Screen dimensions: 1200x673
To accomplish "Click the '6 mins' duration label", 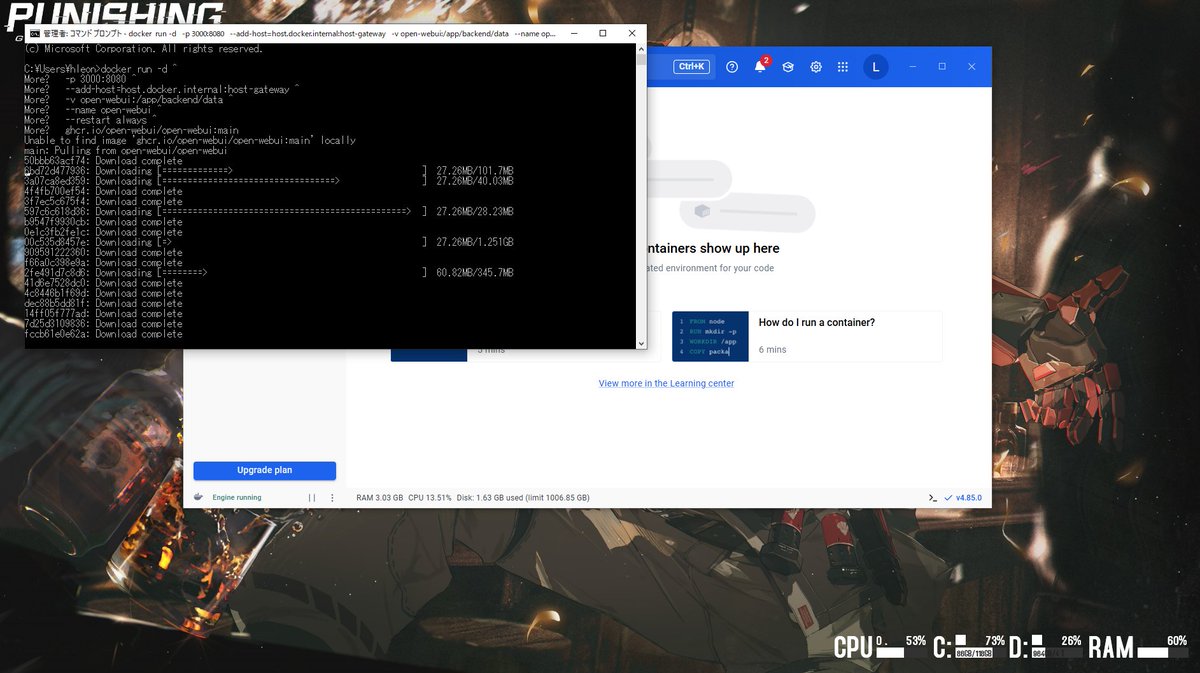I will pyautogui.click(x=773, y=350).
